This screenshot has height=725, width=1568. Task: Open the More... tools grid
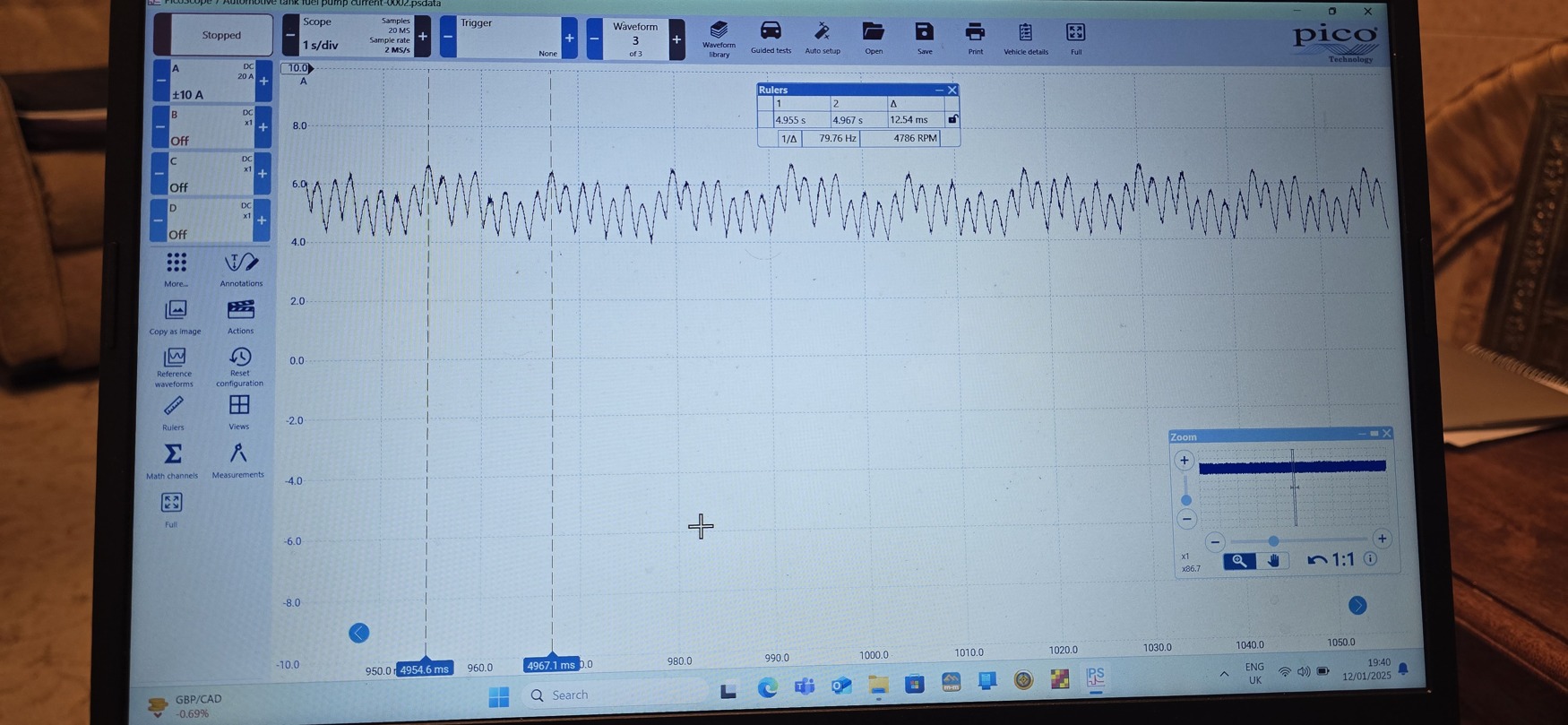click(x=177, y=270)
